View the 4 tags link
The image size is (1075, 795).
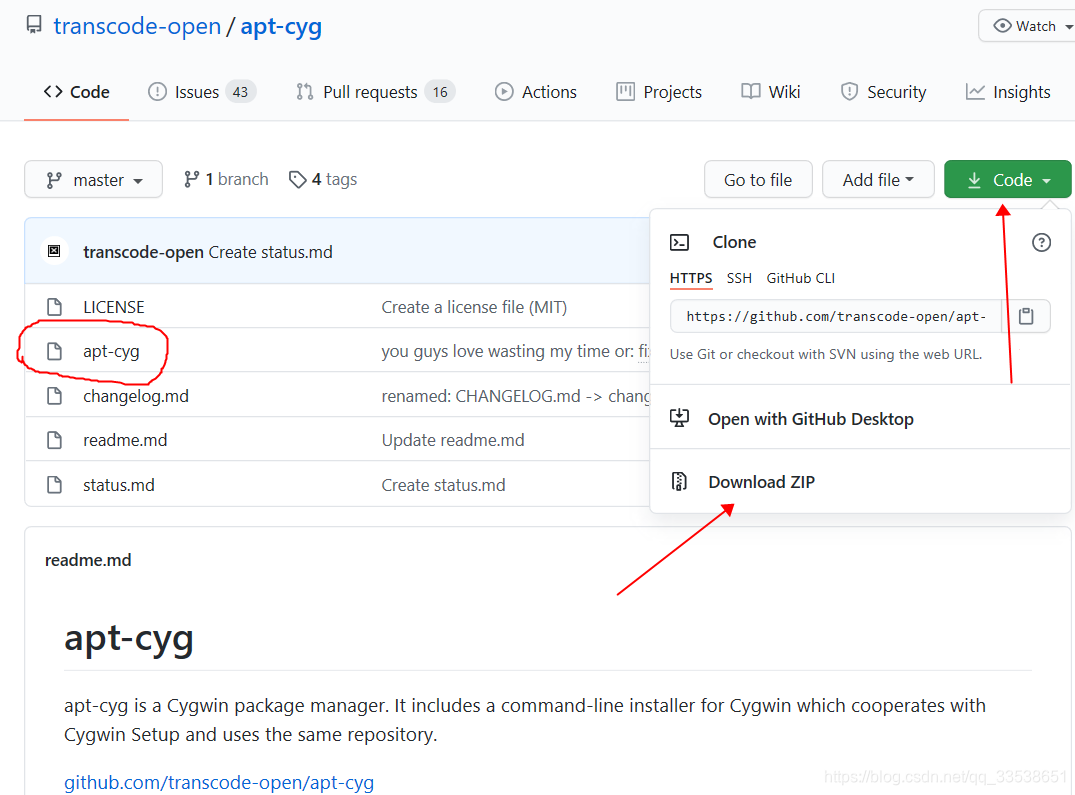tap(323, 180)
